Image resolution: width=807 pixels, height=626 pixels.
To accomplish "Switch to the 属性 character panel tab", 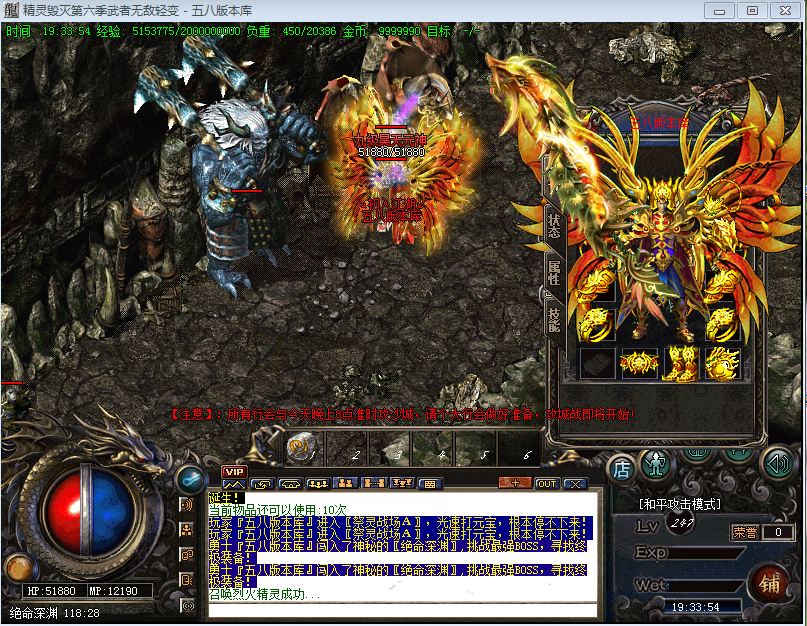I will [x=554, y=272].
